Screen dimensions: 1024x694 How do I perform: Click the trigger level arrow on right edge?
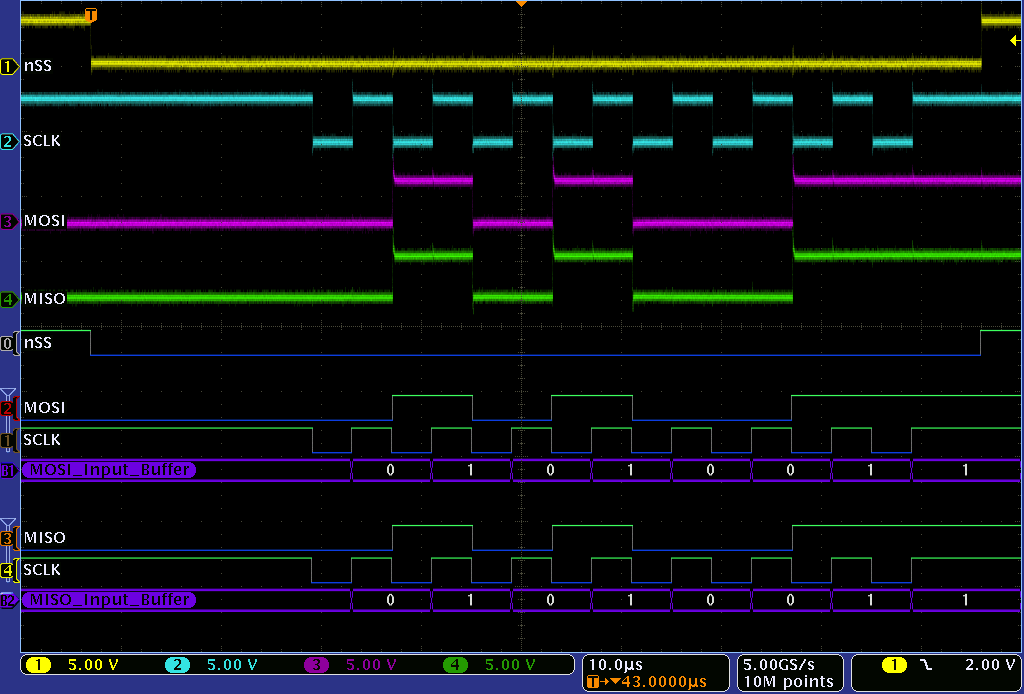(x=1014, y=40)
